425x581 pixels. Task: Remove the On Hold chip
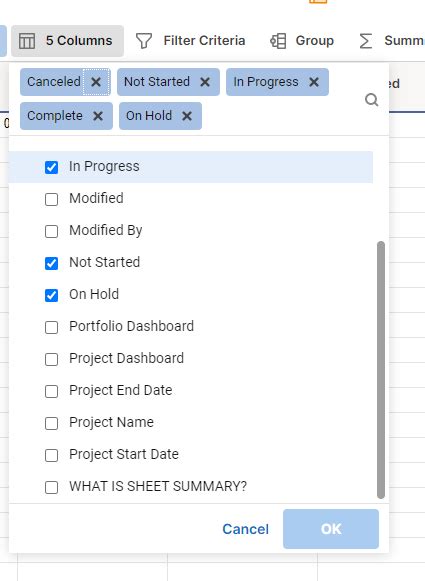[187, 116]
